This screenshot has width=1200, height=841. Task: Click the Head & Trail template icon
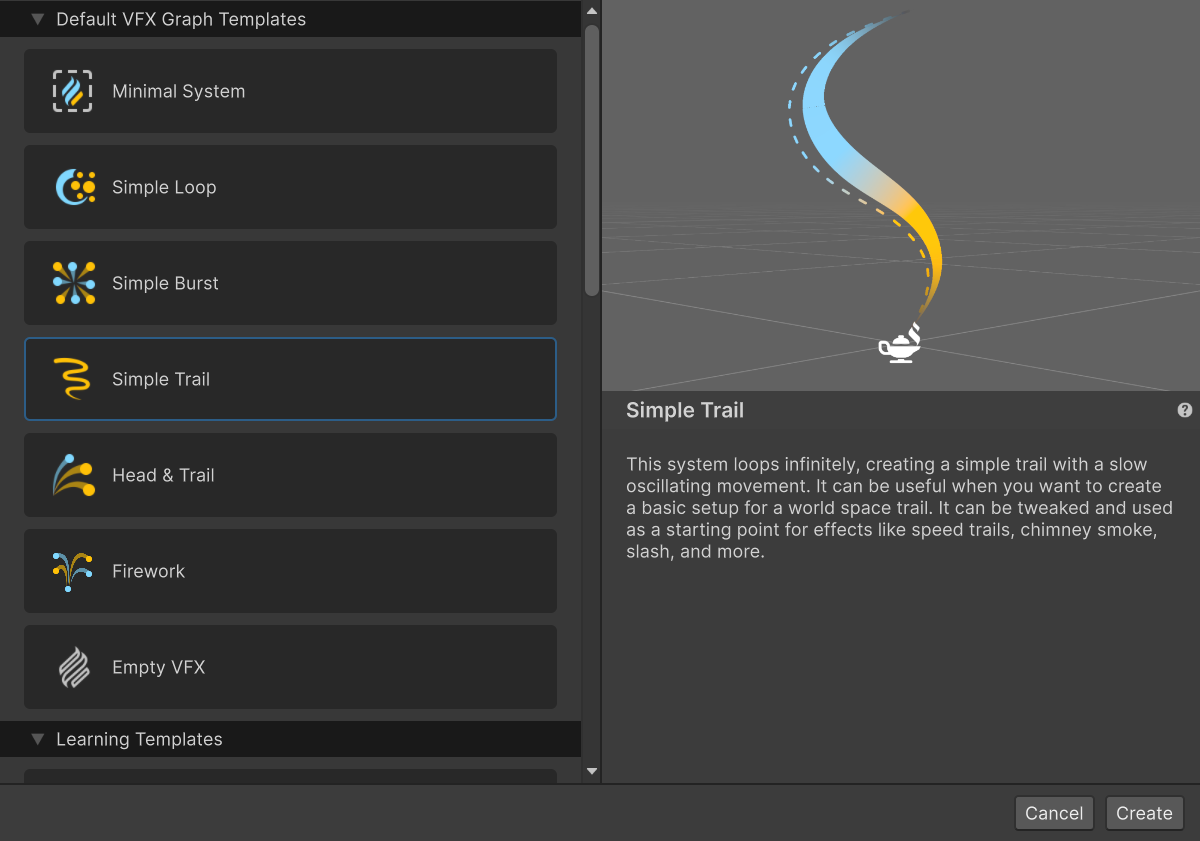tap(74, 475)
